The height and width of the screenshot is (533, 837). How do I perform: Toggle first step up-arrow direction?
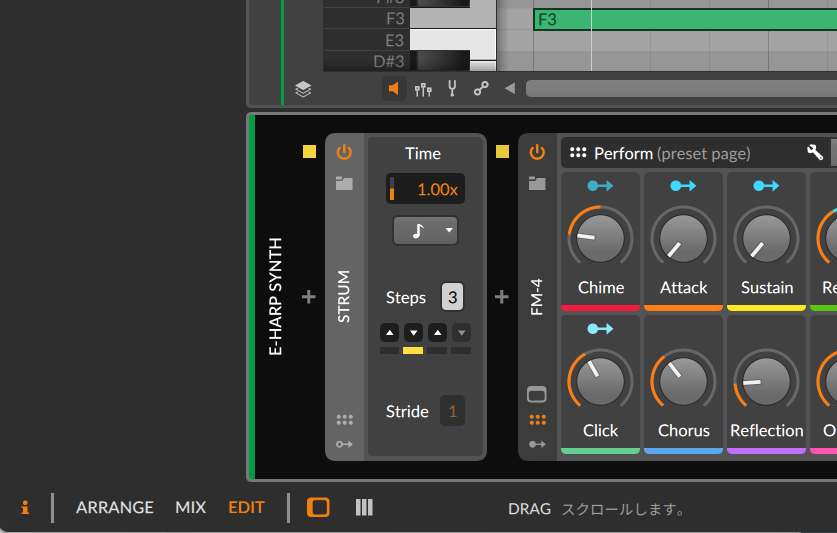point(390,333)
